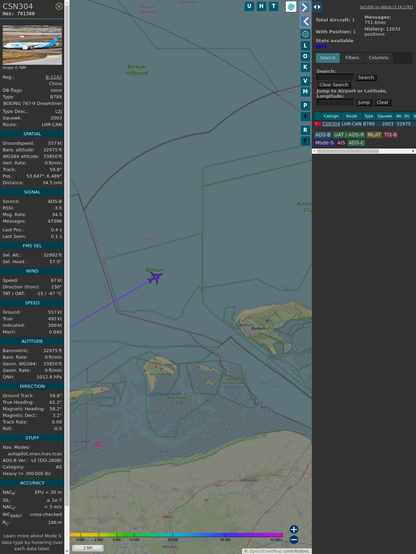This screenshot has width=416, height=554.
Task: Open the stats available 'here' link
Action: [321, 46]
